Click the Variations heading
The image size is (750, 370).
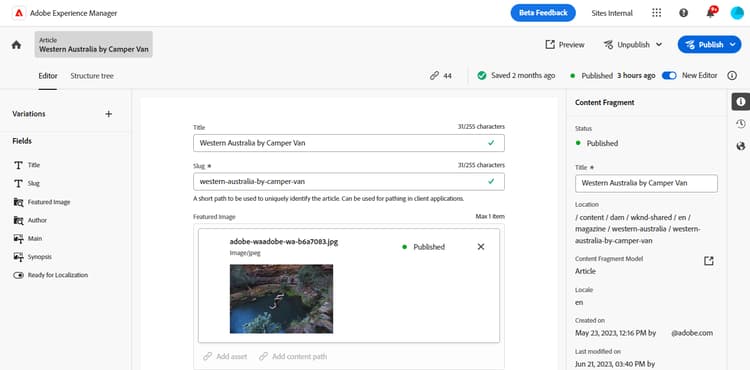click(29, 114)
